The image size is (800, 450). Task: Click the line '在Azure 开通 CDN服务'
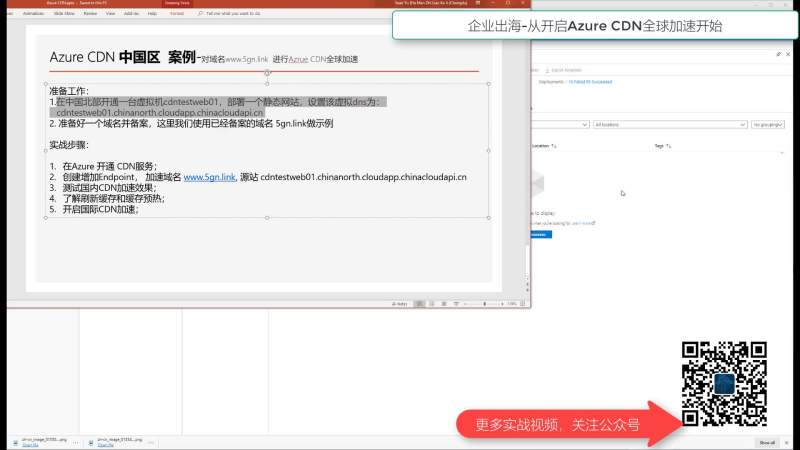pos(109,166)
